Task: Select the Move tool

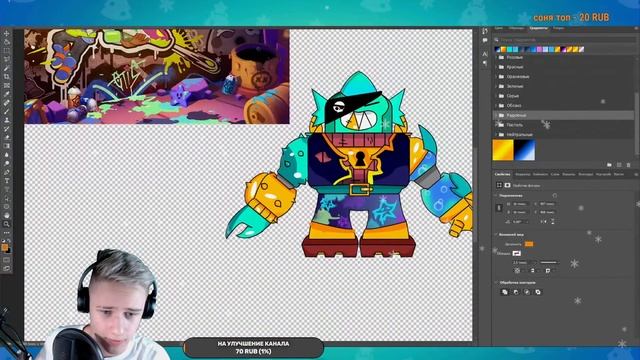Action: click(7, 33)
